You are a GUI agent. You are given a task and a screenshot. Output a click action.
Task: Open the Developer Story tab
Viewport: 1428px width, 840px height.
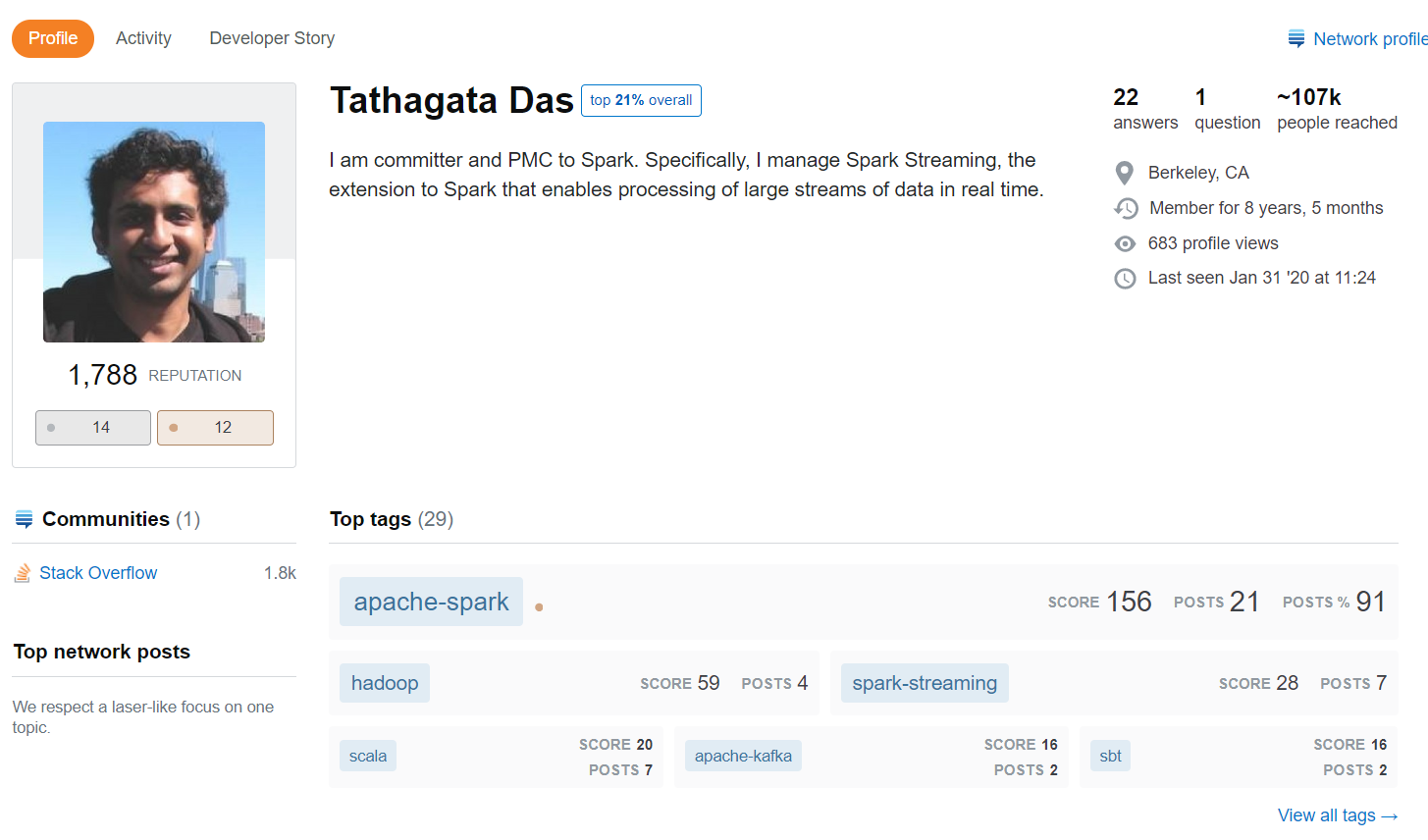[x=272, y=37]
